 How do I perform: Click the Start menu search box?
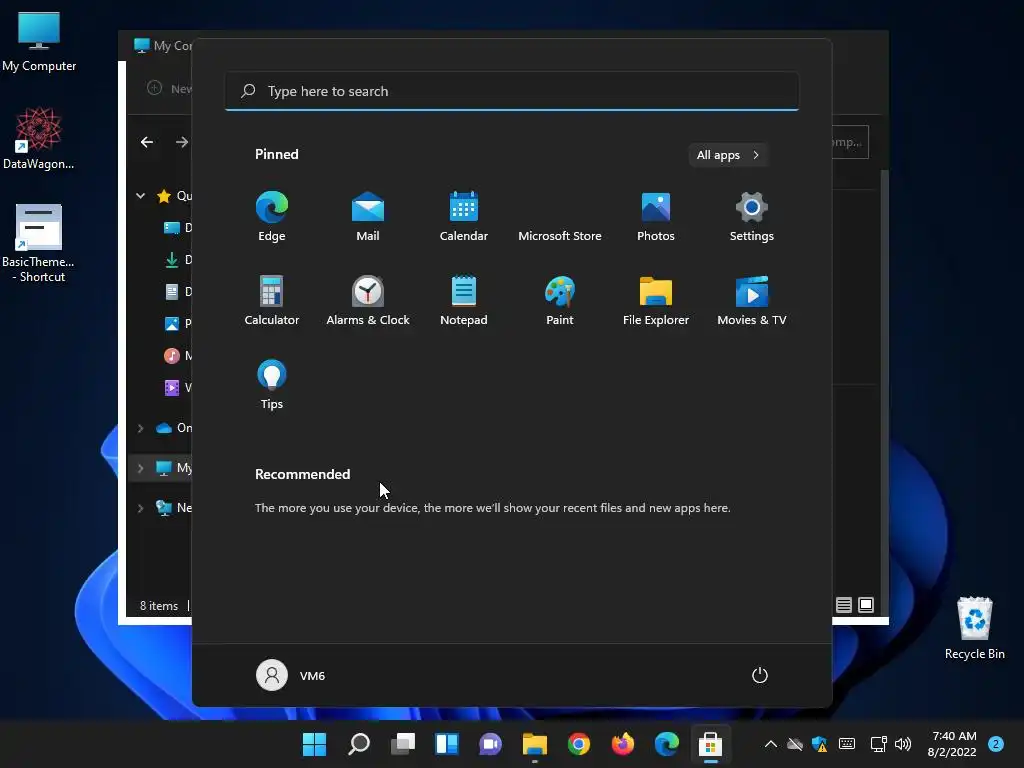tap(512, 91)
